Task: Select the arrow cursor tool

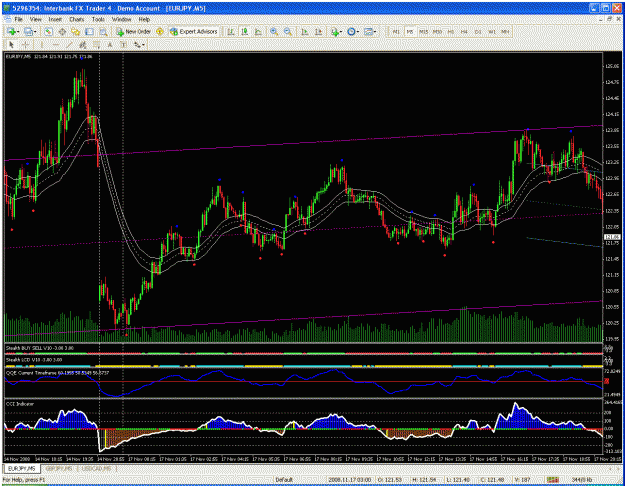Action: 11,45
